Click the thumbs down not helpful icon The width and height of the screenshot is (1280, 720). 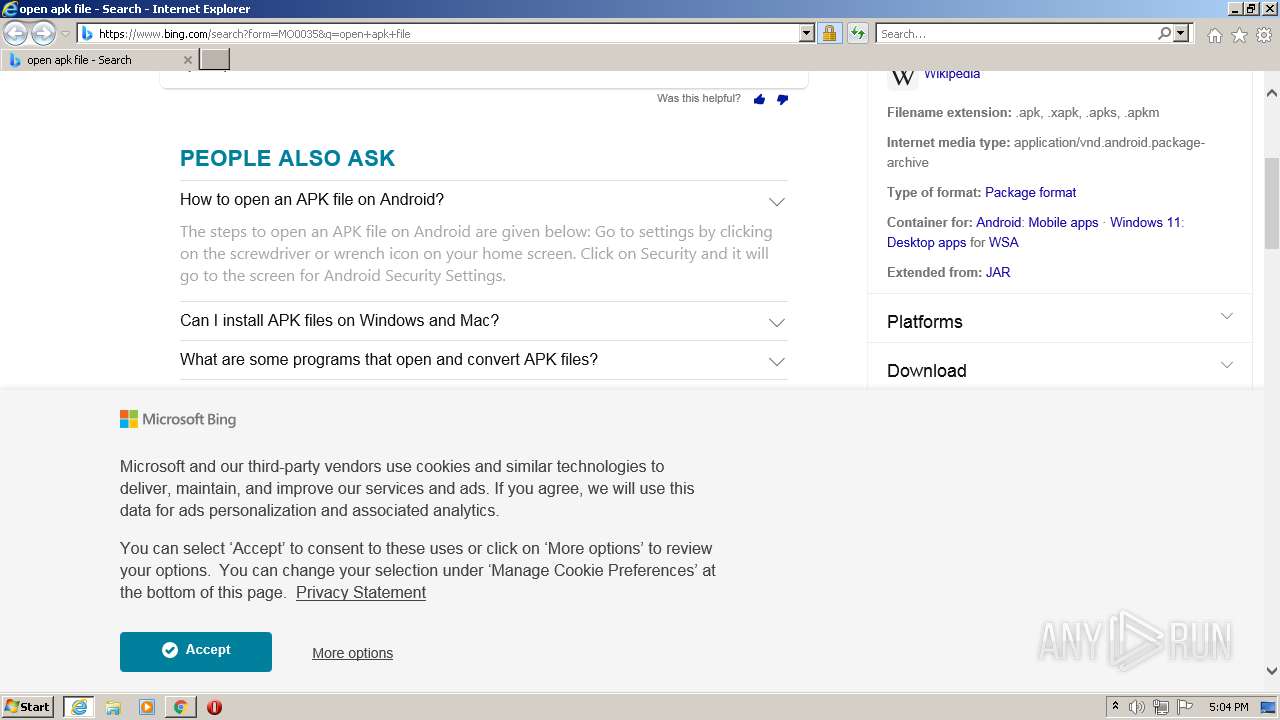(782, 99)
